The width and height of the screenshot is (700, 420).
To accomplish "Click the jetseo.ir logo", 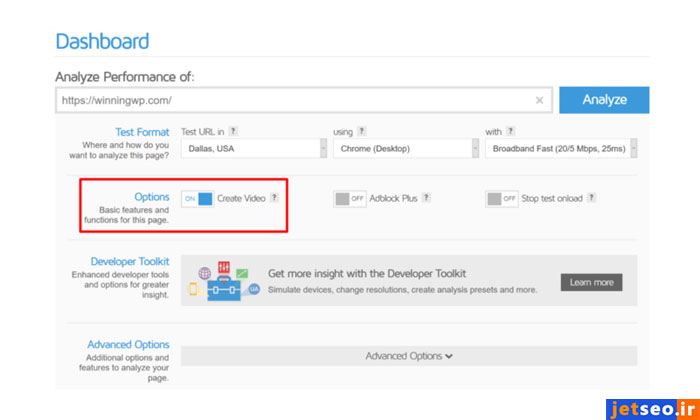I will click(650, 408).
